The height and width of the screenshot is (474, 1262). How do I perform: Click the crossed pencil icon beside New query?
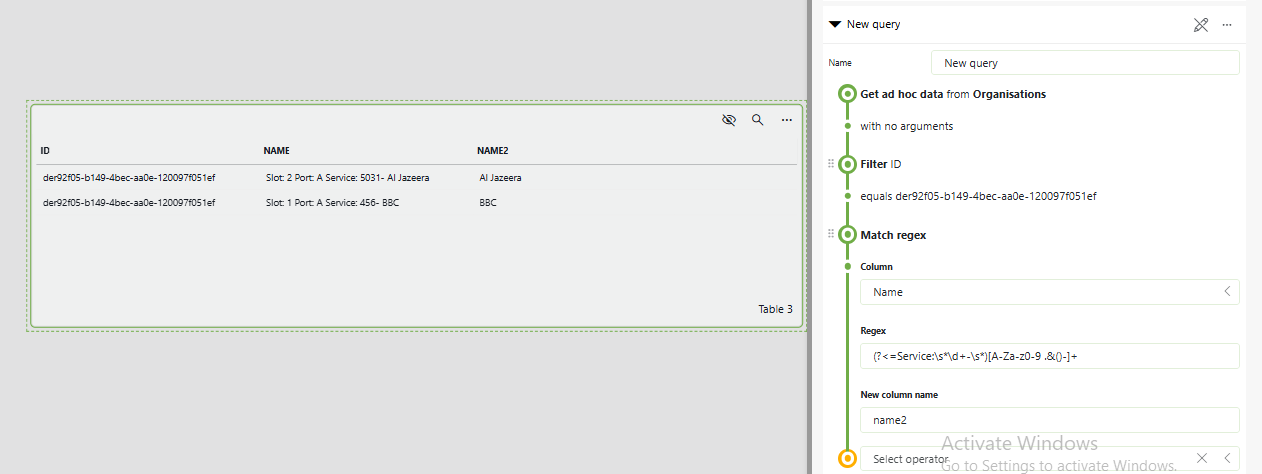(x=1201, y=25)
